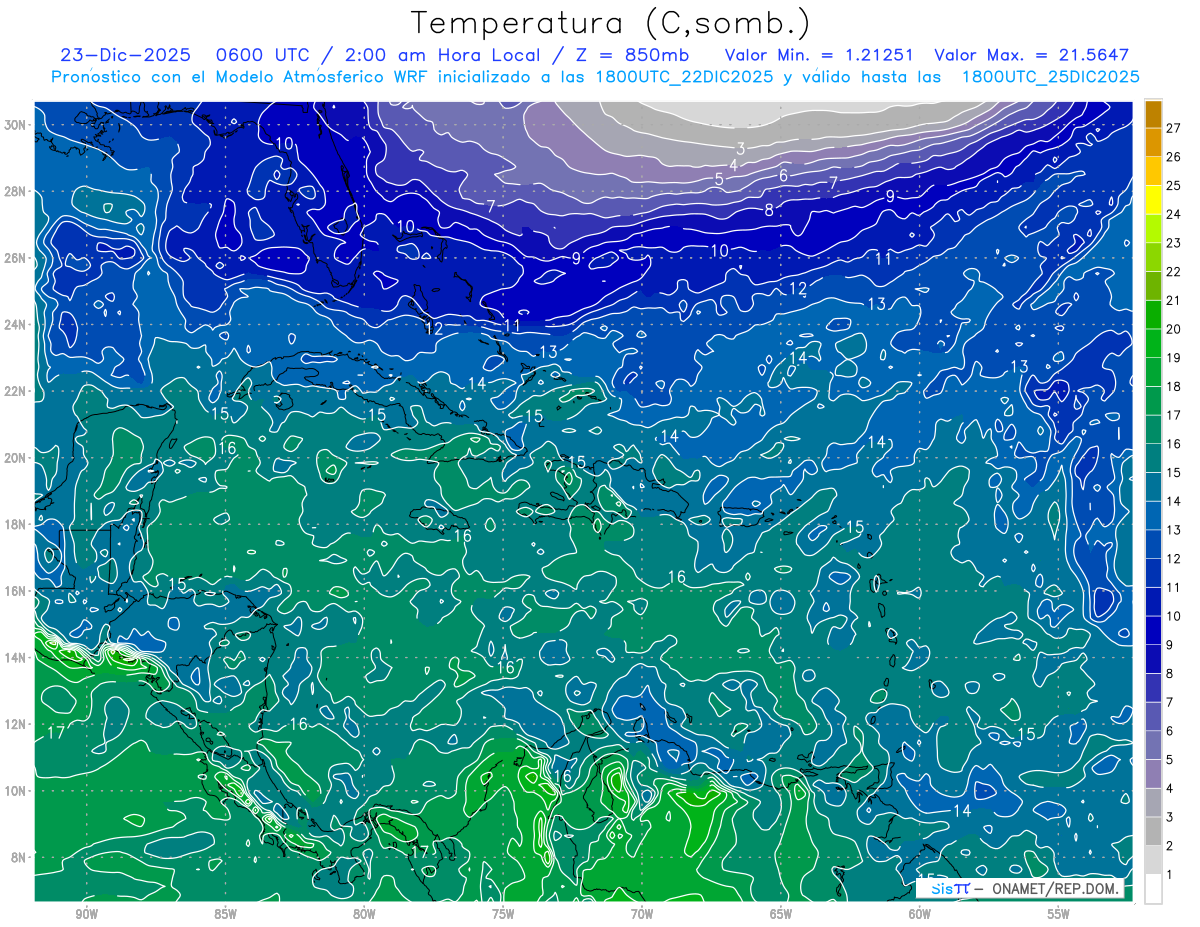The height and width of the screenshot is (927, 1200).
Task: Click the 'ONAMET/REP.DOM.' credit label
Action: (x=1056, y=888)
